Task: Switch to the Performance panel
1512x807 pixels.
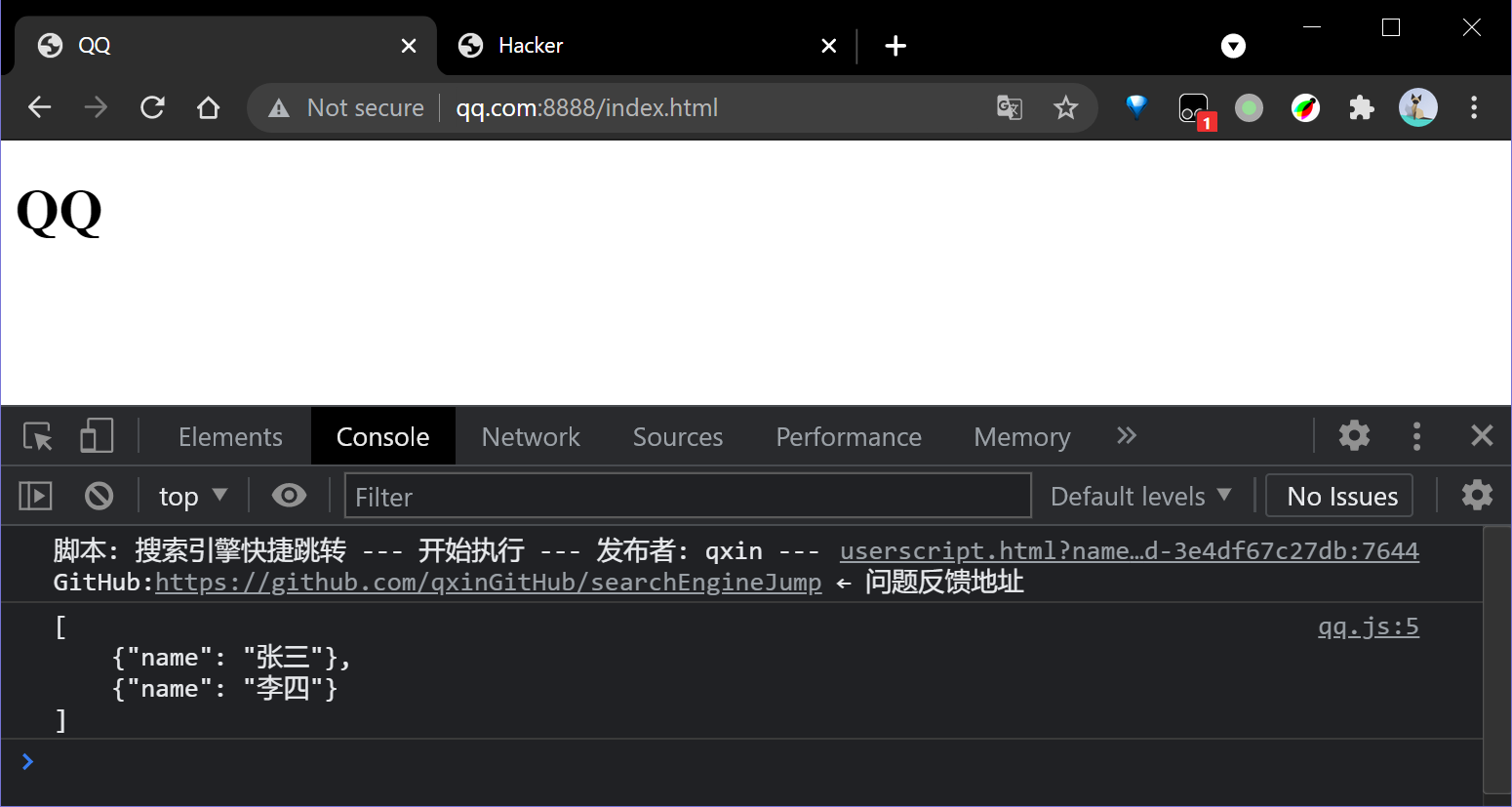Action: point(849,436)
